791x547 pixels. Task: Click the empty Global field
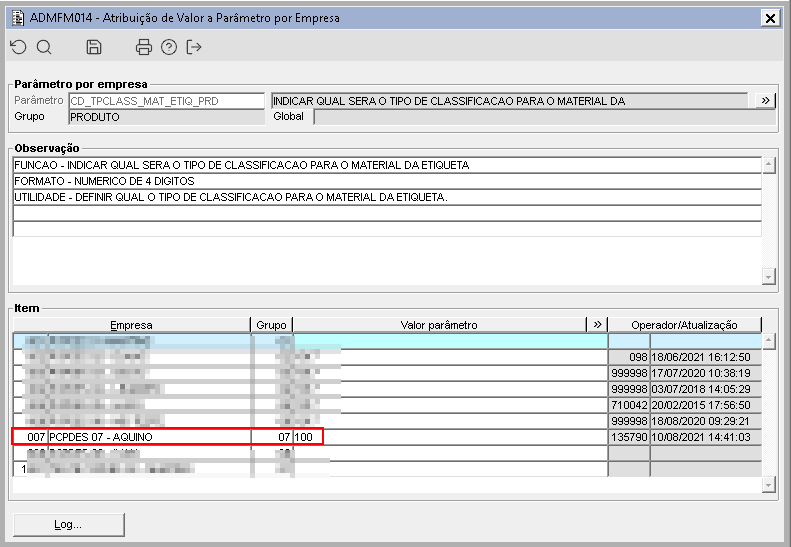[x=545, y=117]
